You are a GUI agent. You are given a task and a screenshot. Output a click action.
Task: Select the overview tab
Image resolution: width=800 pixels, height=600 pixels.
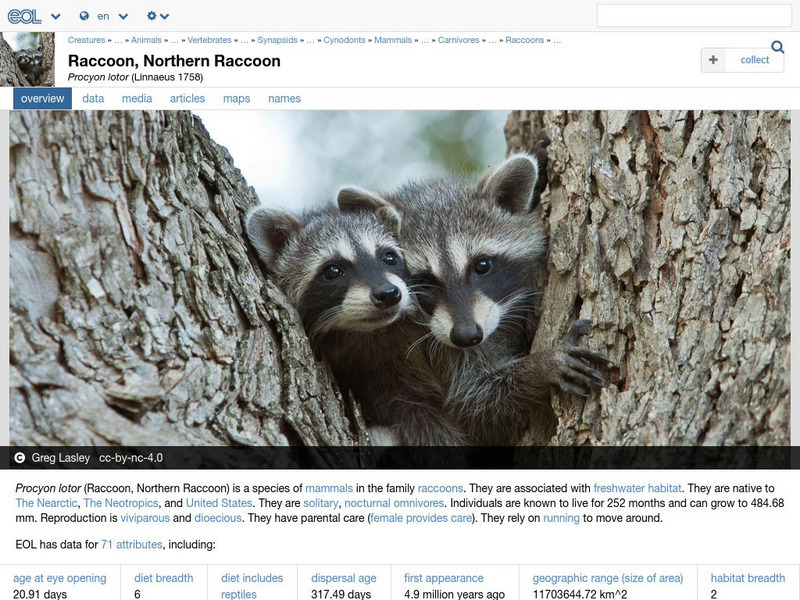pos(42,98)
